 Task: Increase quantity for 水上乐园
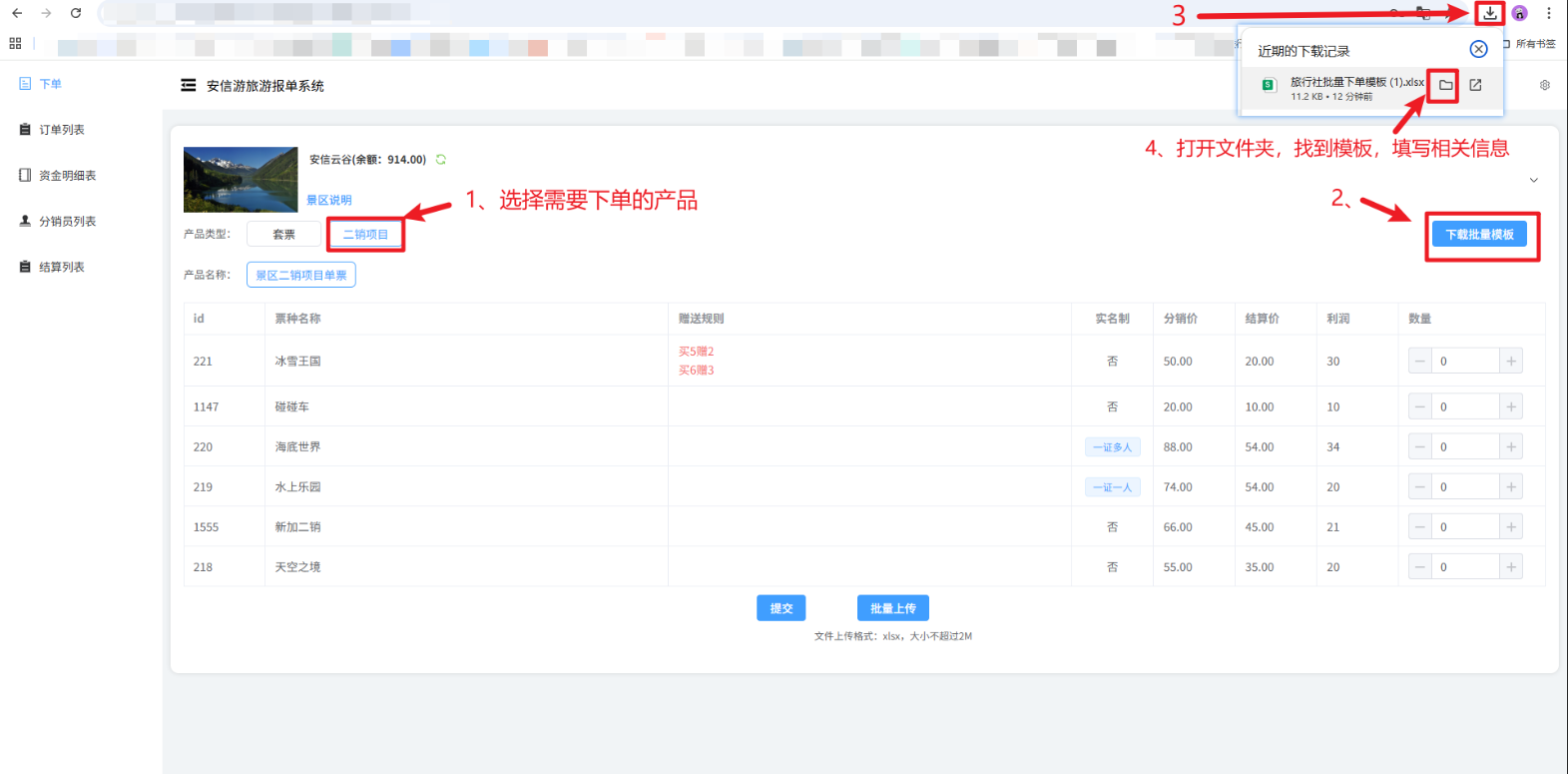point(1511,486)
